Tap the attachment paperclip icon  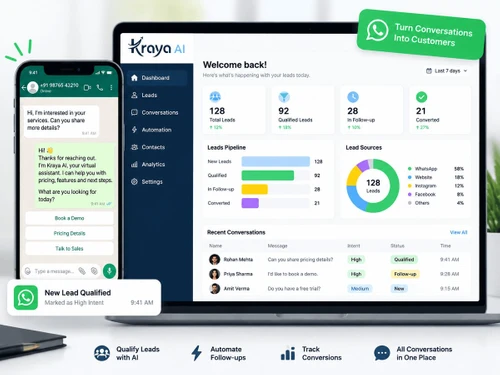click(x=82, y=271)
